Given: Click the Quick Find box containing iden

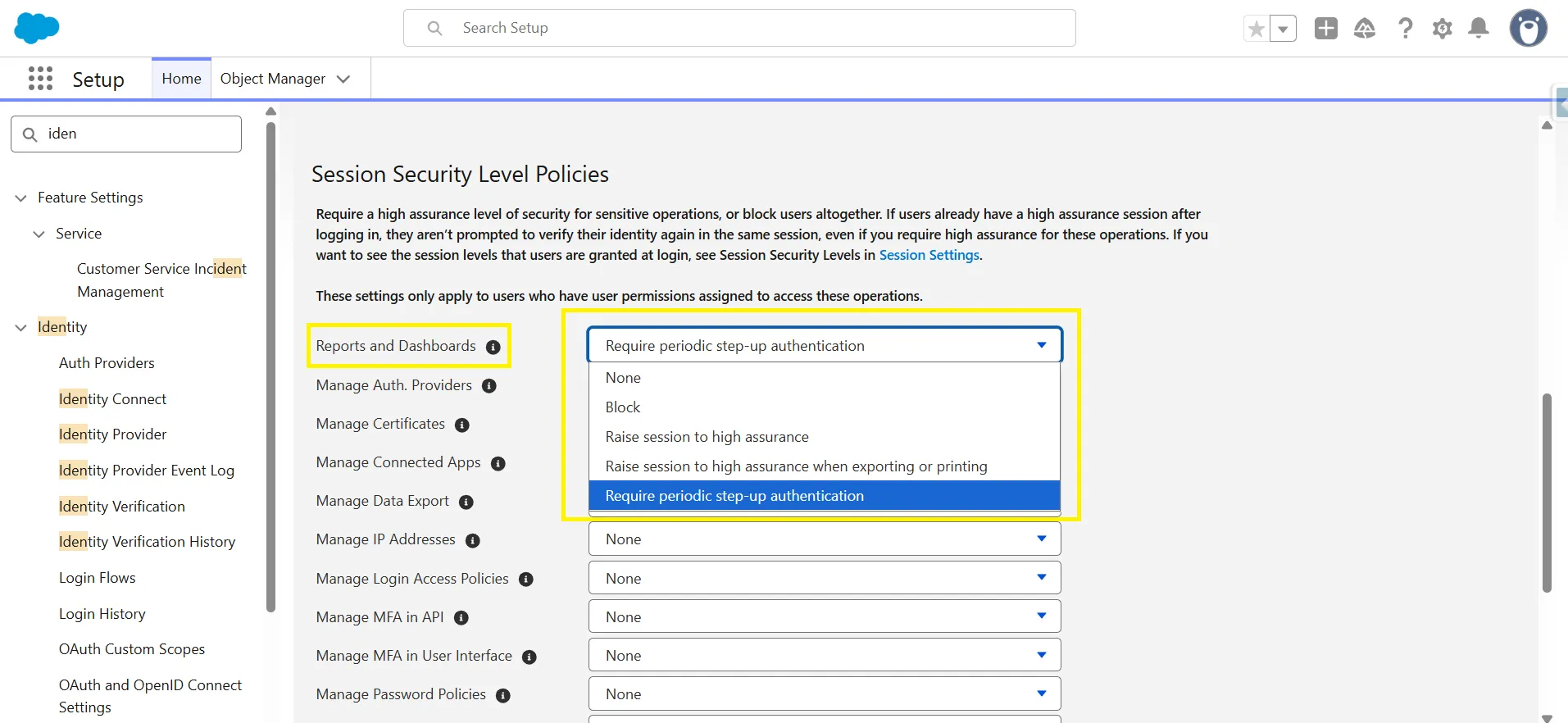Looking at the screenshot, I should tap(126, 134).
